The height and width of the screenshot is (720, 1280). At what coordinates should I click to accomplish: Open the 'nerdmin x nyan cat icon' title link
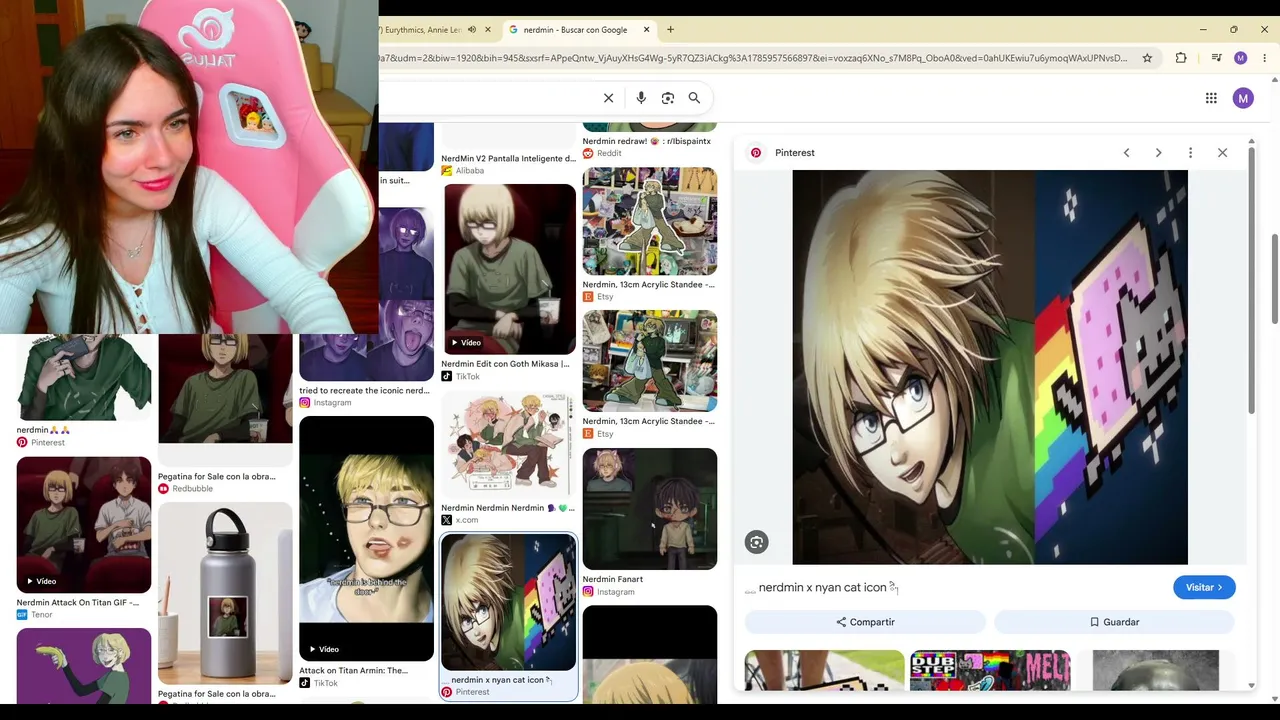[823, 588]
